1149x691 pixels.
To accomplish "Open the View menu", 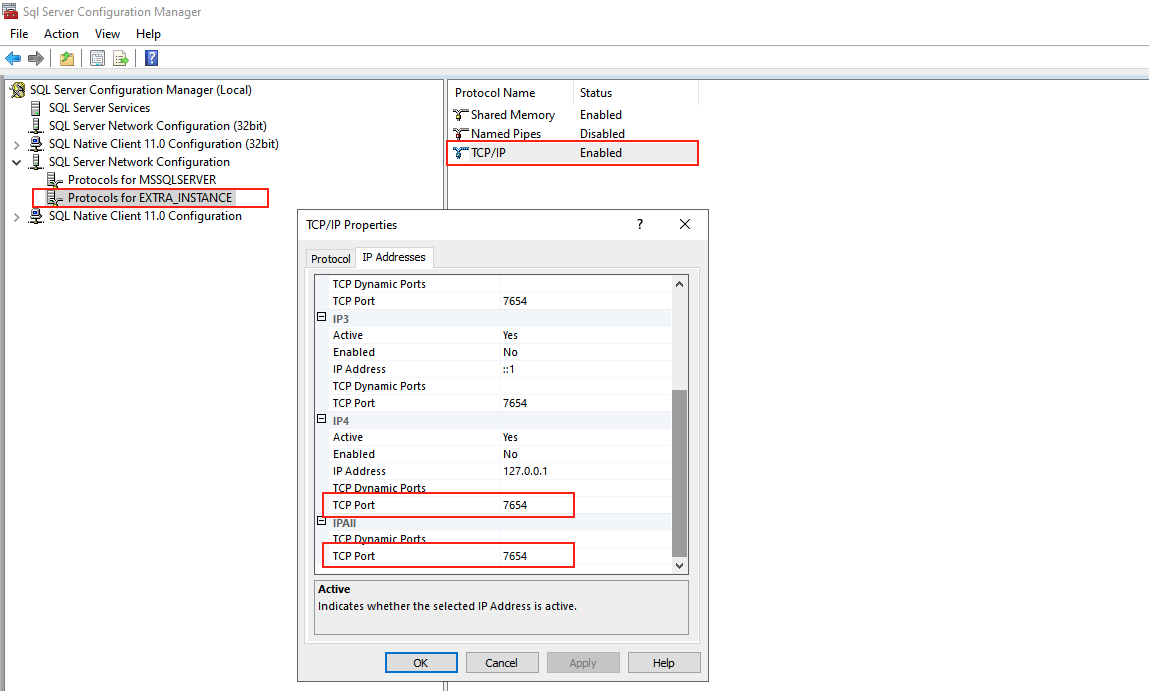I will (x=107, y=34).
